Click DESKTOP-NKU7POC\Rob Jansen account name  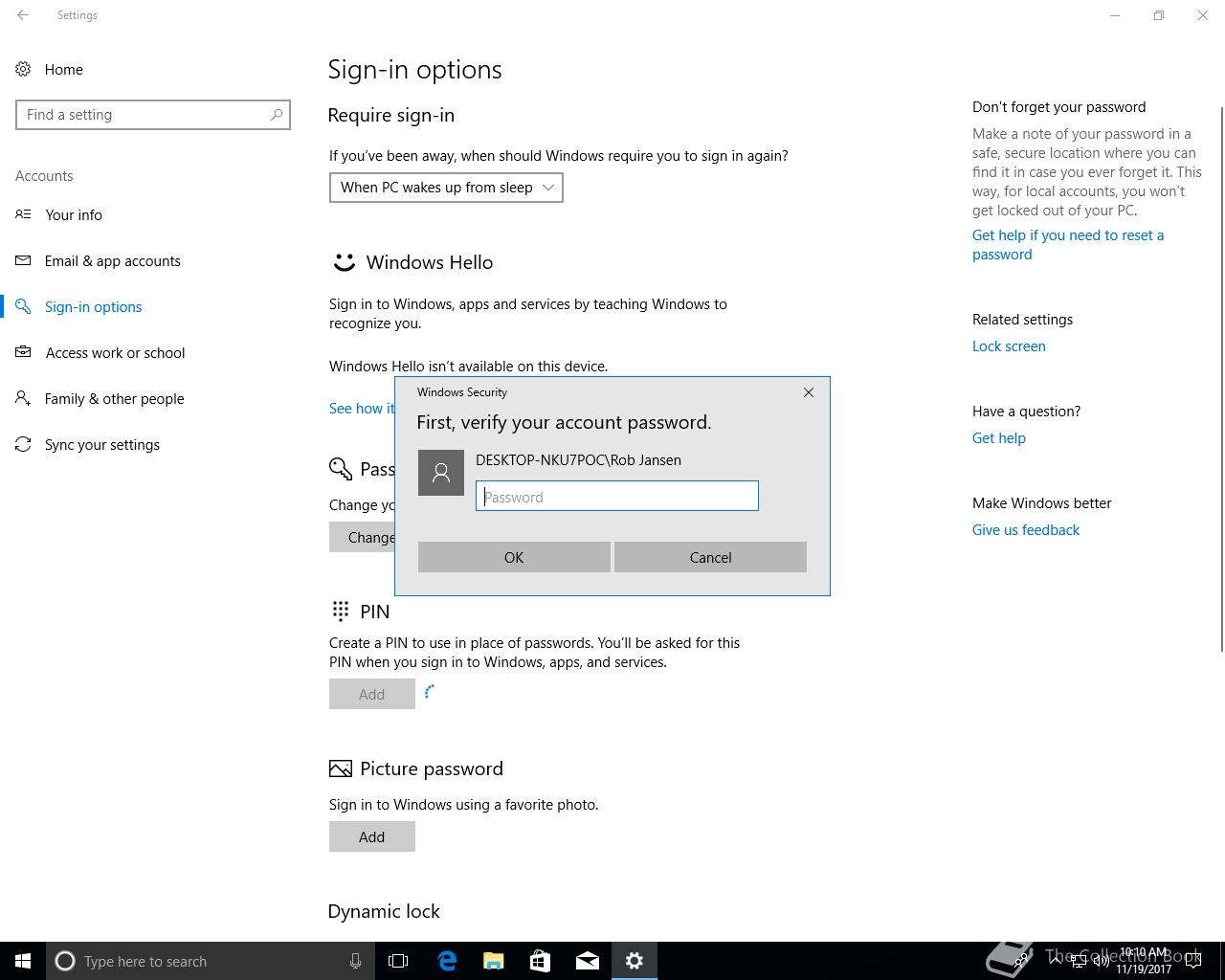pos(578,460)
